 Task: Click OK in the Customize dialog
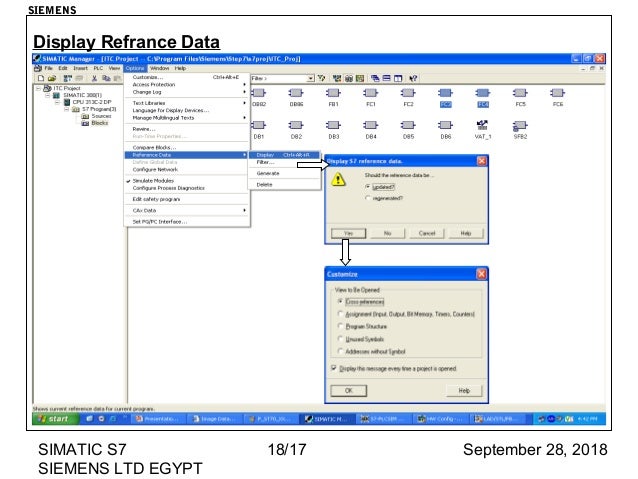tap(349, 391)
